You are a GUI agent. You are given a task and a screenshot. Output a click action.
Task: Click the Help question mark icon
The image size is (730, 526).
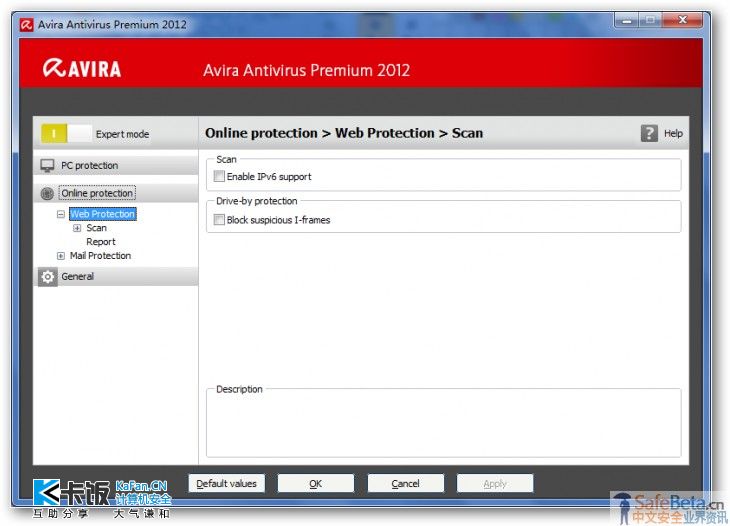(649, 133)
